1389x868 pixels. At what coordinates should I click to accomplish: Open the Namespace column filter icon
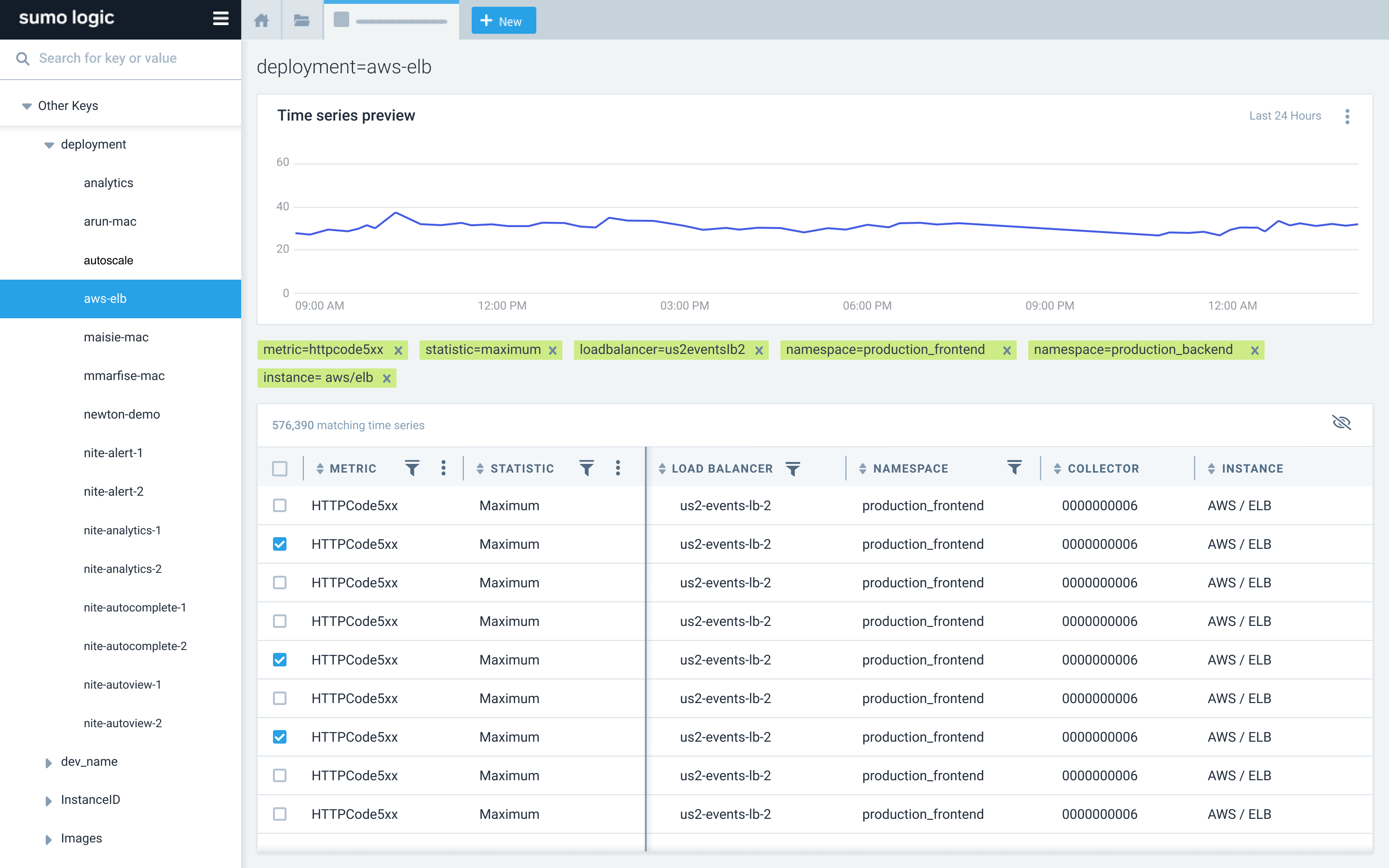pos(1014,467)
